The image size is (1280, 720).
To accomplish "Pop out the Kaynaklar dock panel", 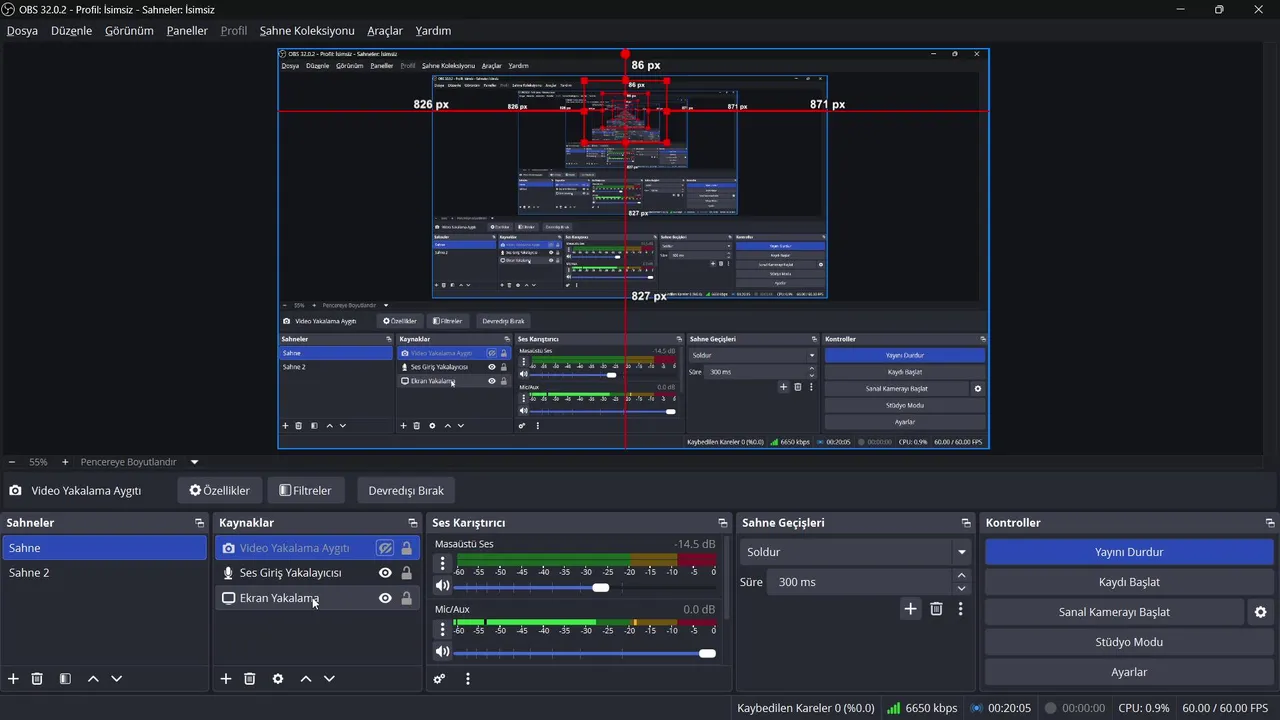I will coord(412,523).
